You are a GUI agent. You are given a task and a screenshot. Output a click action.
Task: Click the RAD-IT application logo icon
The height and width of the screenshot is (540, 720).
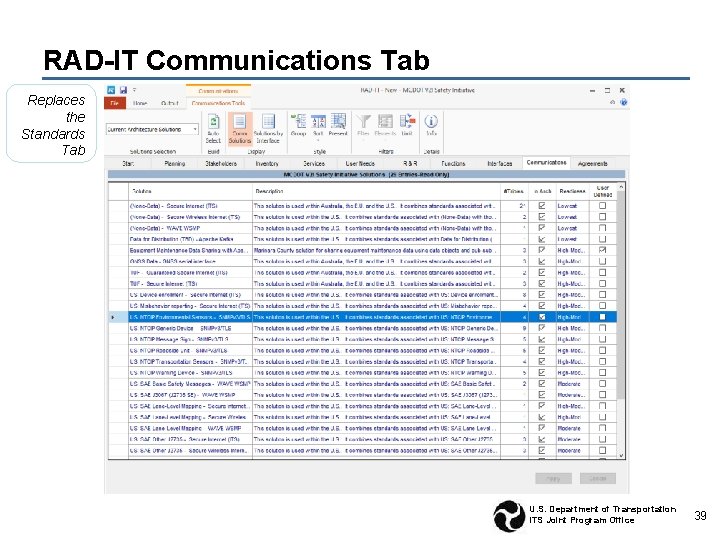(112, 90)
